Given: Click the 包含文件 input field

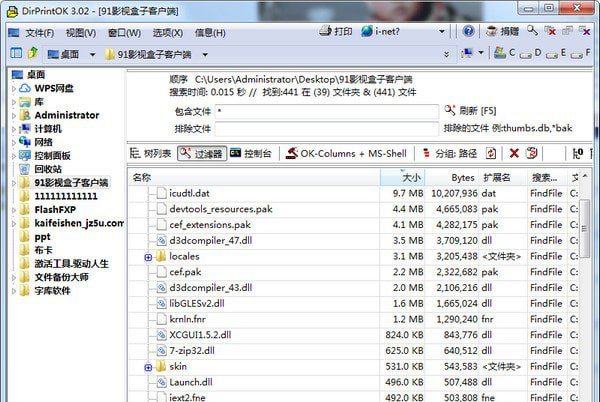Looking at the screenshot, I should [327, 112].
